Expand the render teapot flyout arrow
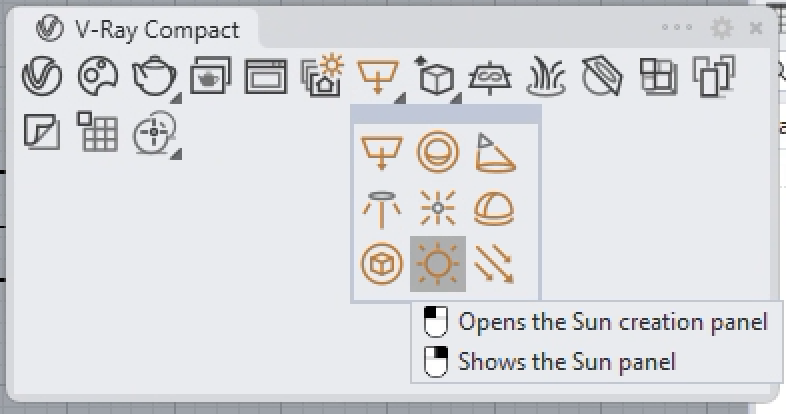786x414 pixels. 176,98
